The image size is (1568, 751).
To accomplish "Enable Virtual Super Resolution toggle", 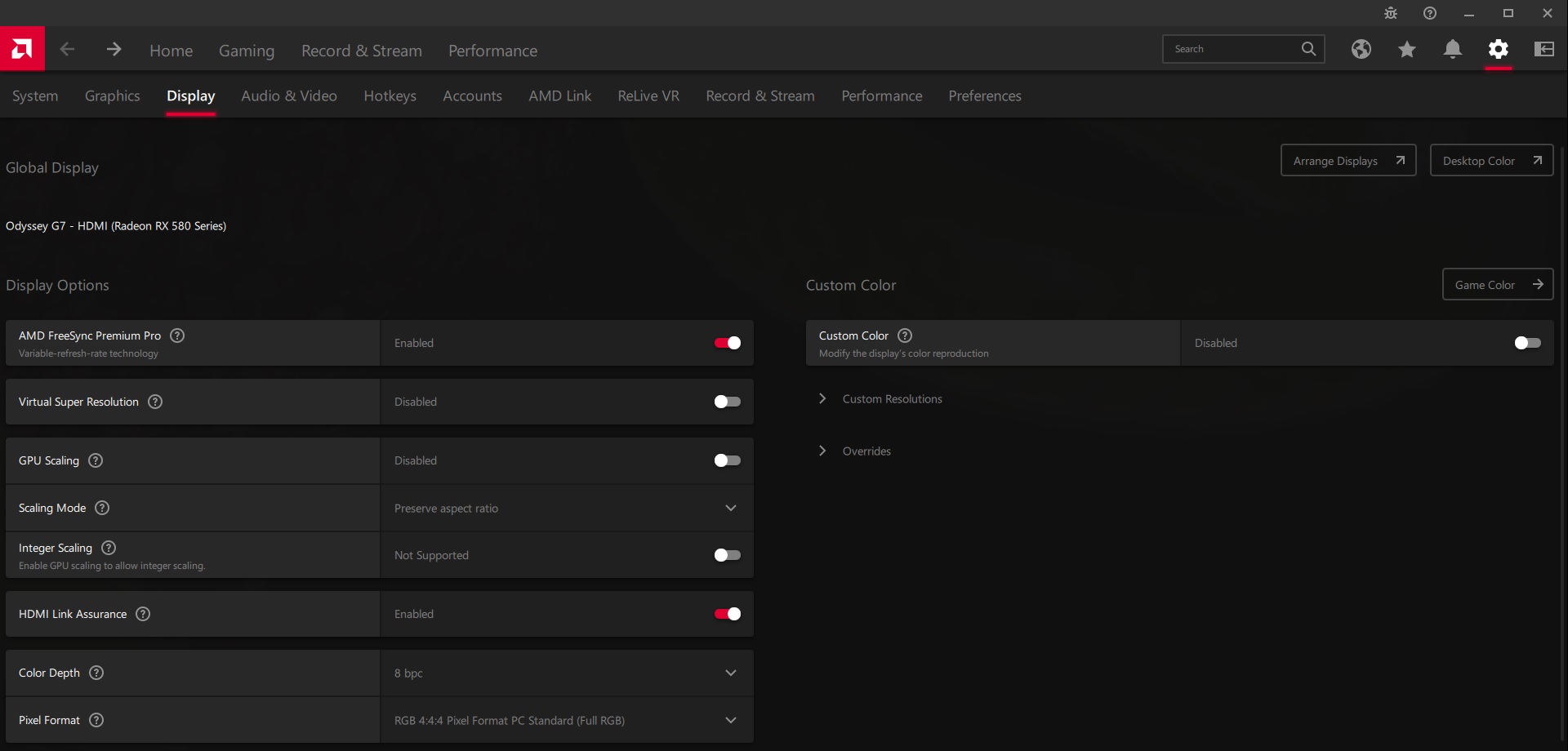I will point(728,402).
